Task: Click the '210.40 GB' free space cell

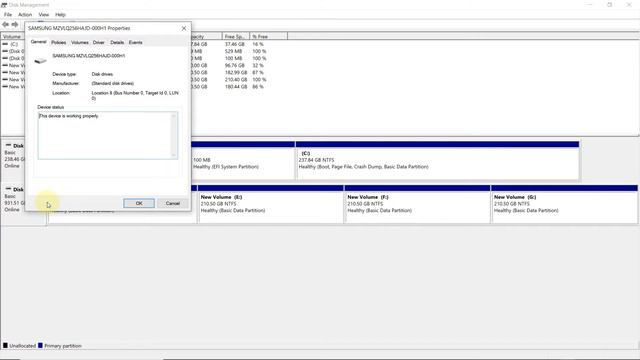Action: pos(236,80)
